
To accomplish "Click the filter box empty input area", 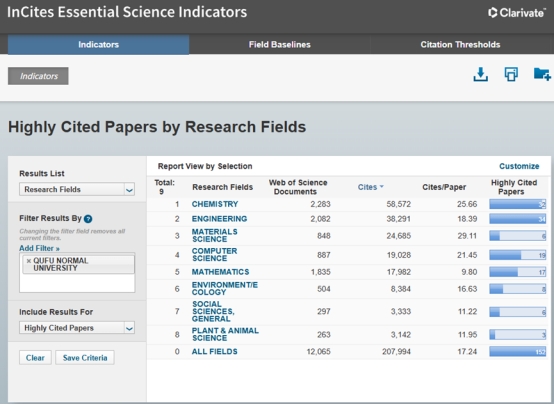I will [x=77, y=283].
